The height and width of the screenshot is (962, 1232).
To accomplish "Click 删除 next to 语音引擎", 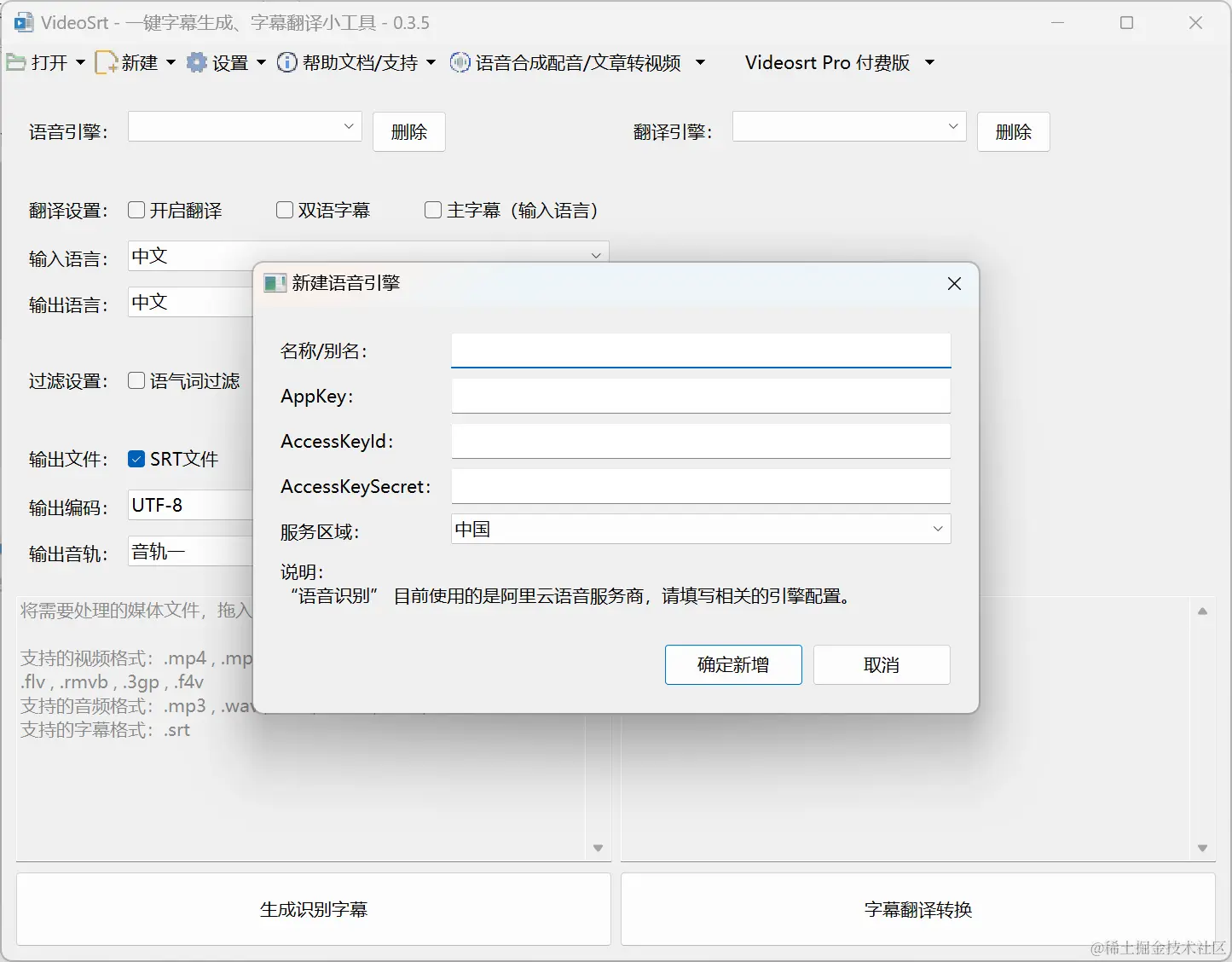I will [409, 132].
